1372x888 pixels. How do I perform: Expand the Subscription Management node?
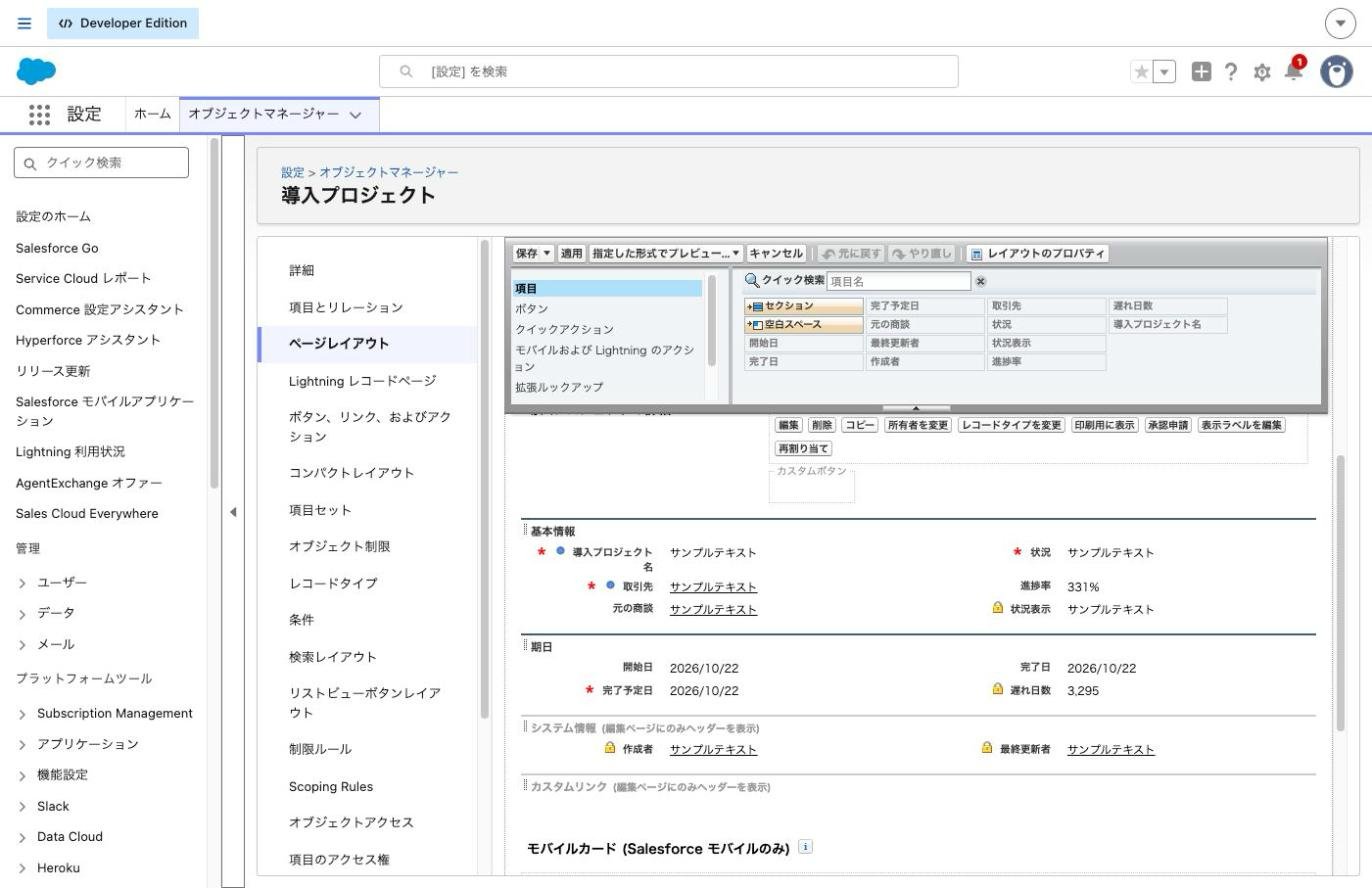click(22, 714)
